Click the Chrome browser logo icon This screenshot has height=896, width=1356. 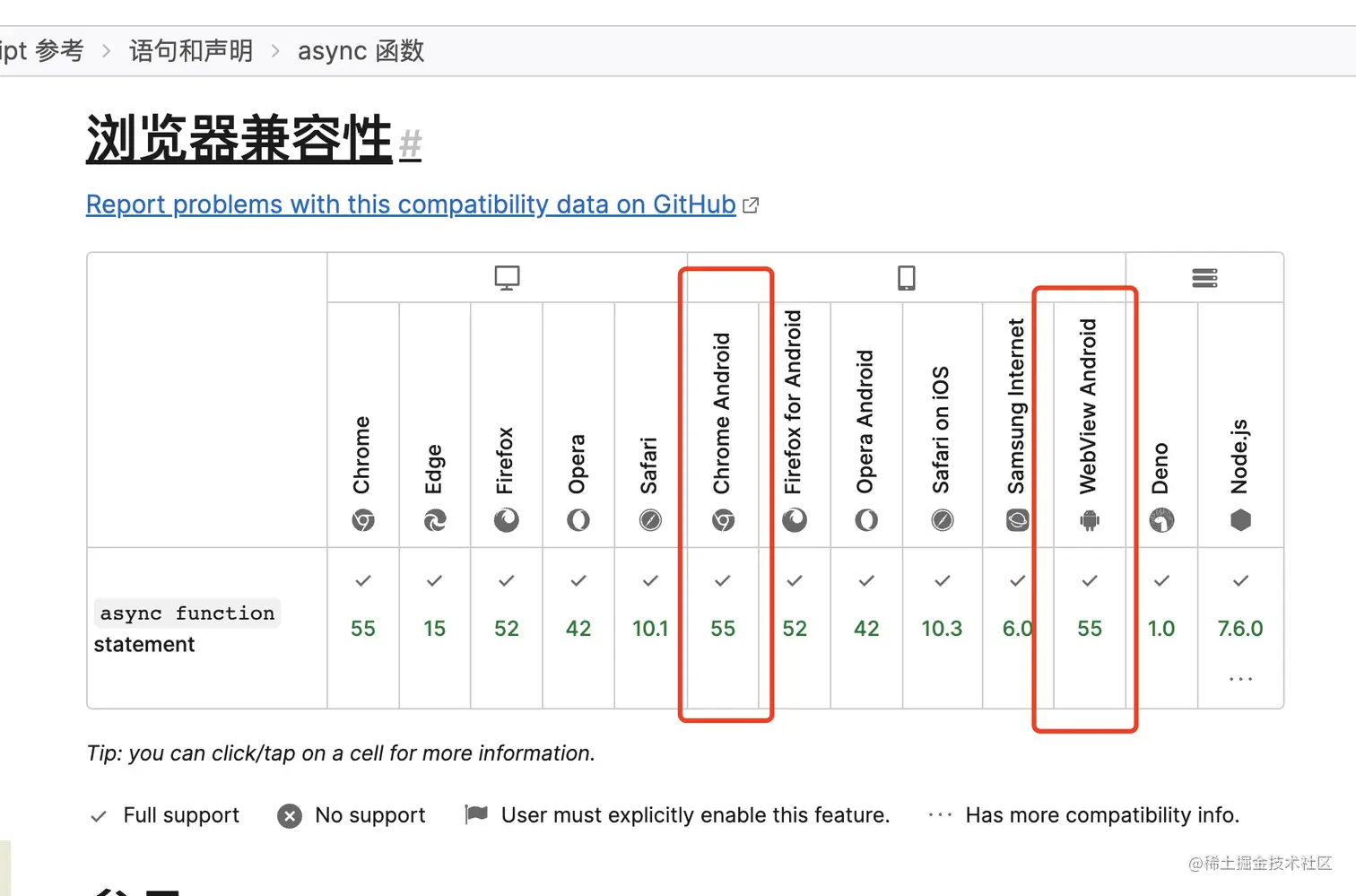pos(363,520)
